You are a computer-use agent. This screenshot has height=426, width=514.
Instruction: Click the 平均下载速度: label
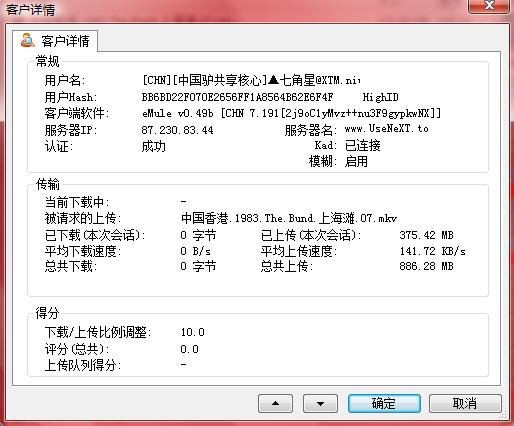(83, 251)
